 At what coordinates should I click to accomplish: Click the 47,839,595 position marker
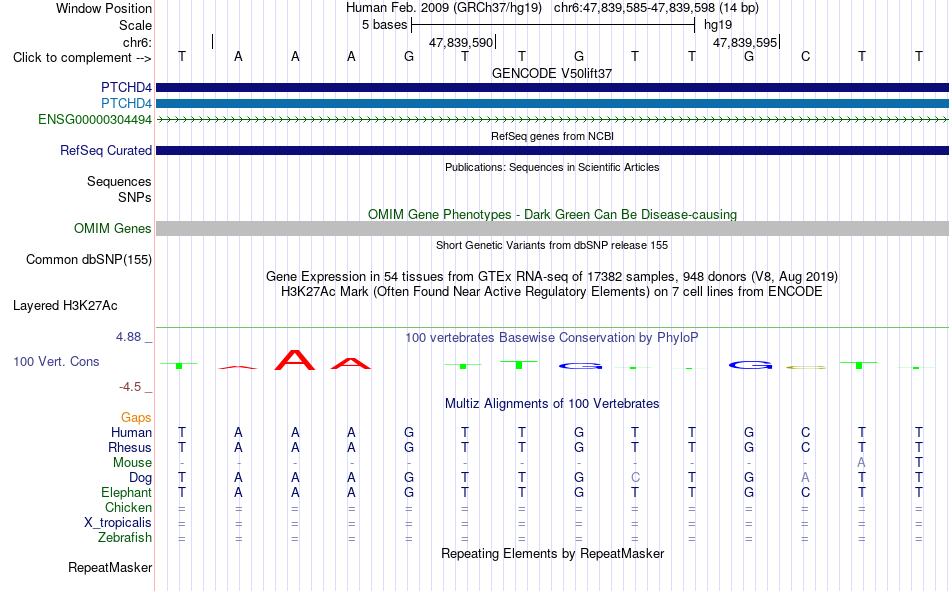pos(745,42)
